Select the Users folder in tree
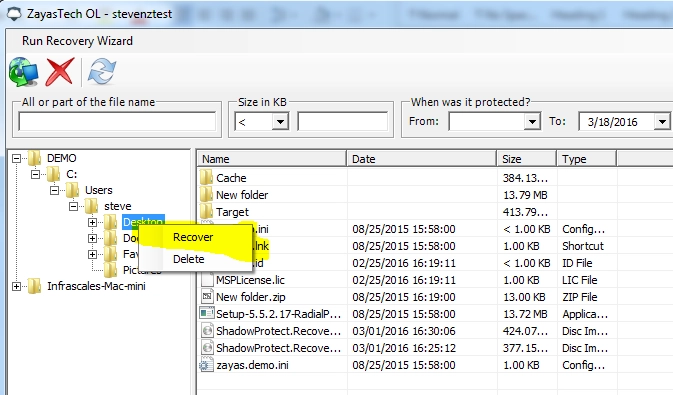This screenshot has height=395, width=673. [x=98, y=190]
